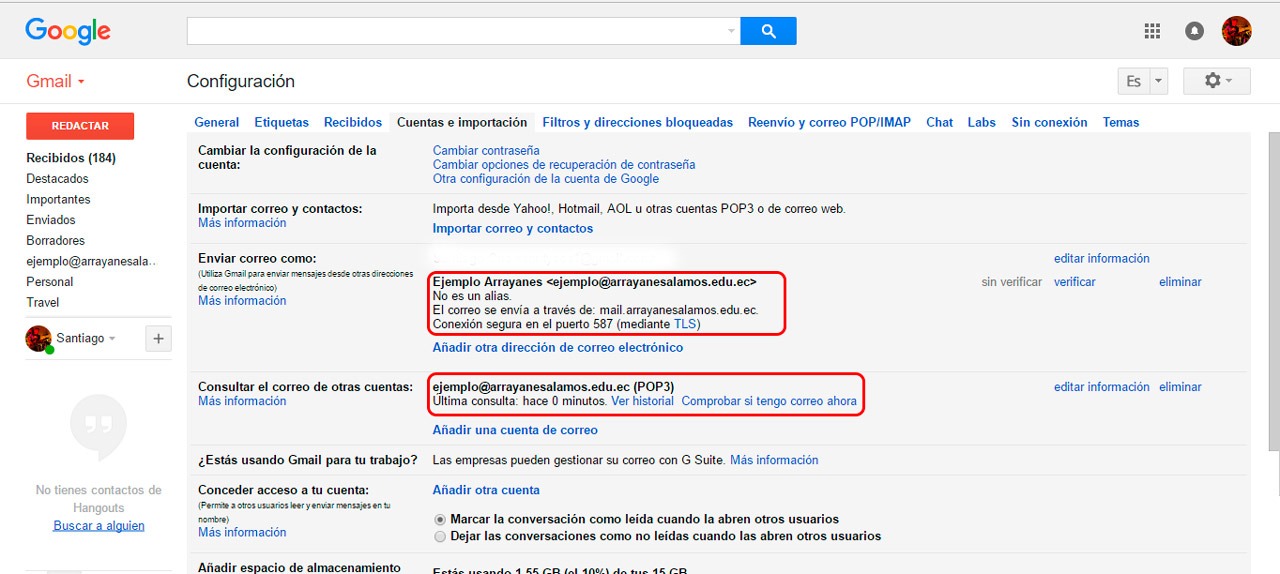The height and width of the screenshot is (574, 1280).
Task: Open the settings gear menu
Action: click(x=1217, y=81)
